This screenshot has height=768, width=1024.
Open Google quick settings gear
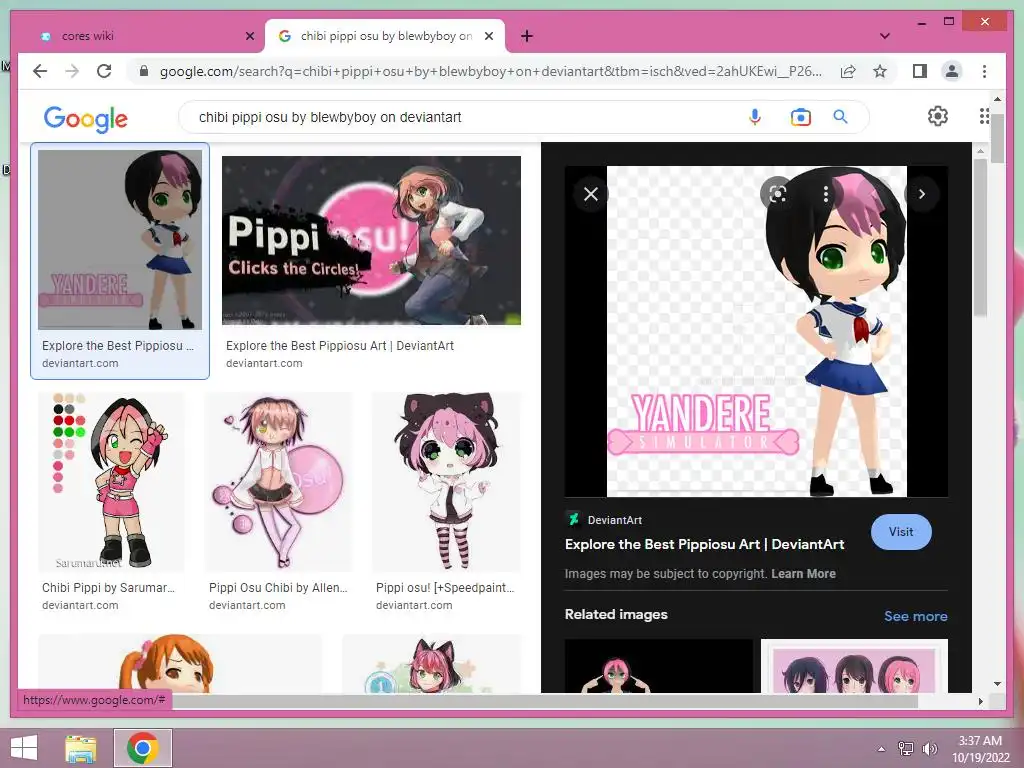coord(937,116)
